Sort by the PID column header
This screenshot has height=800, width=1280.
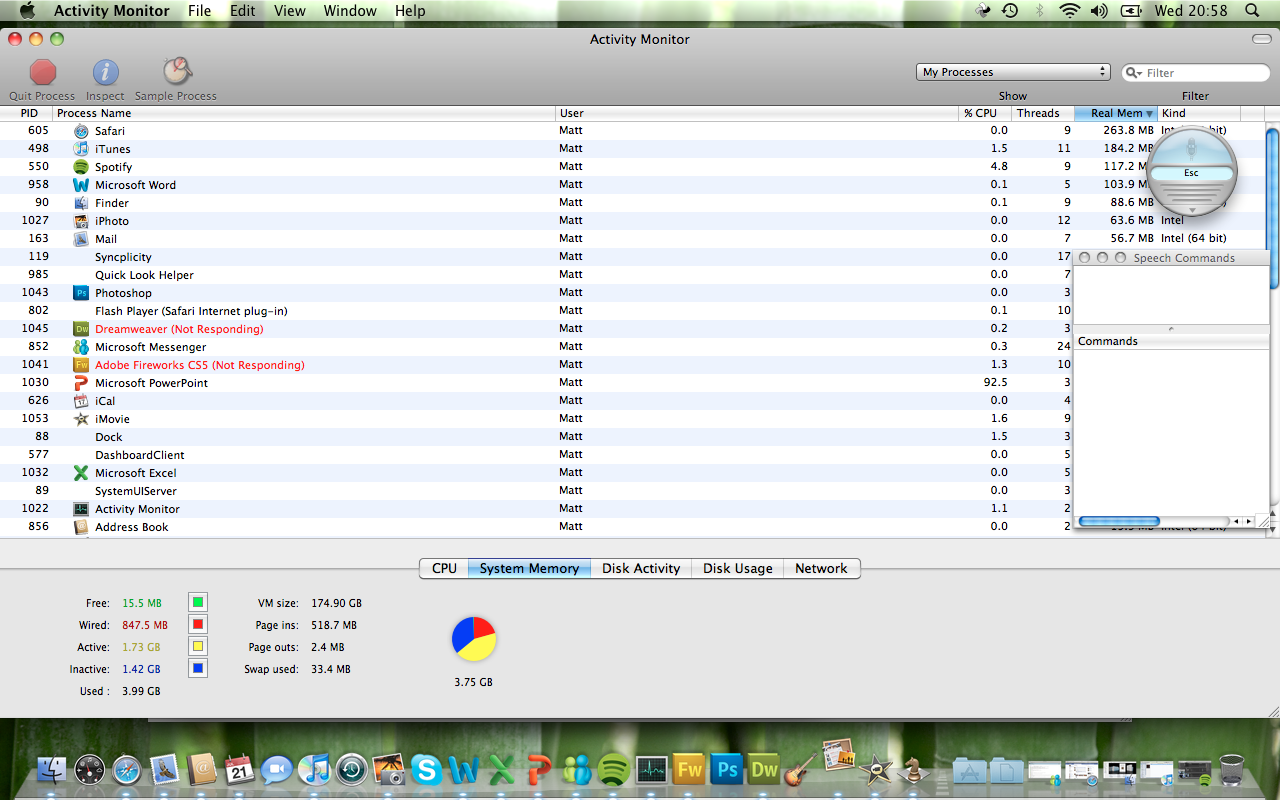[x=27, y=113]
